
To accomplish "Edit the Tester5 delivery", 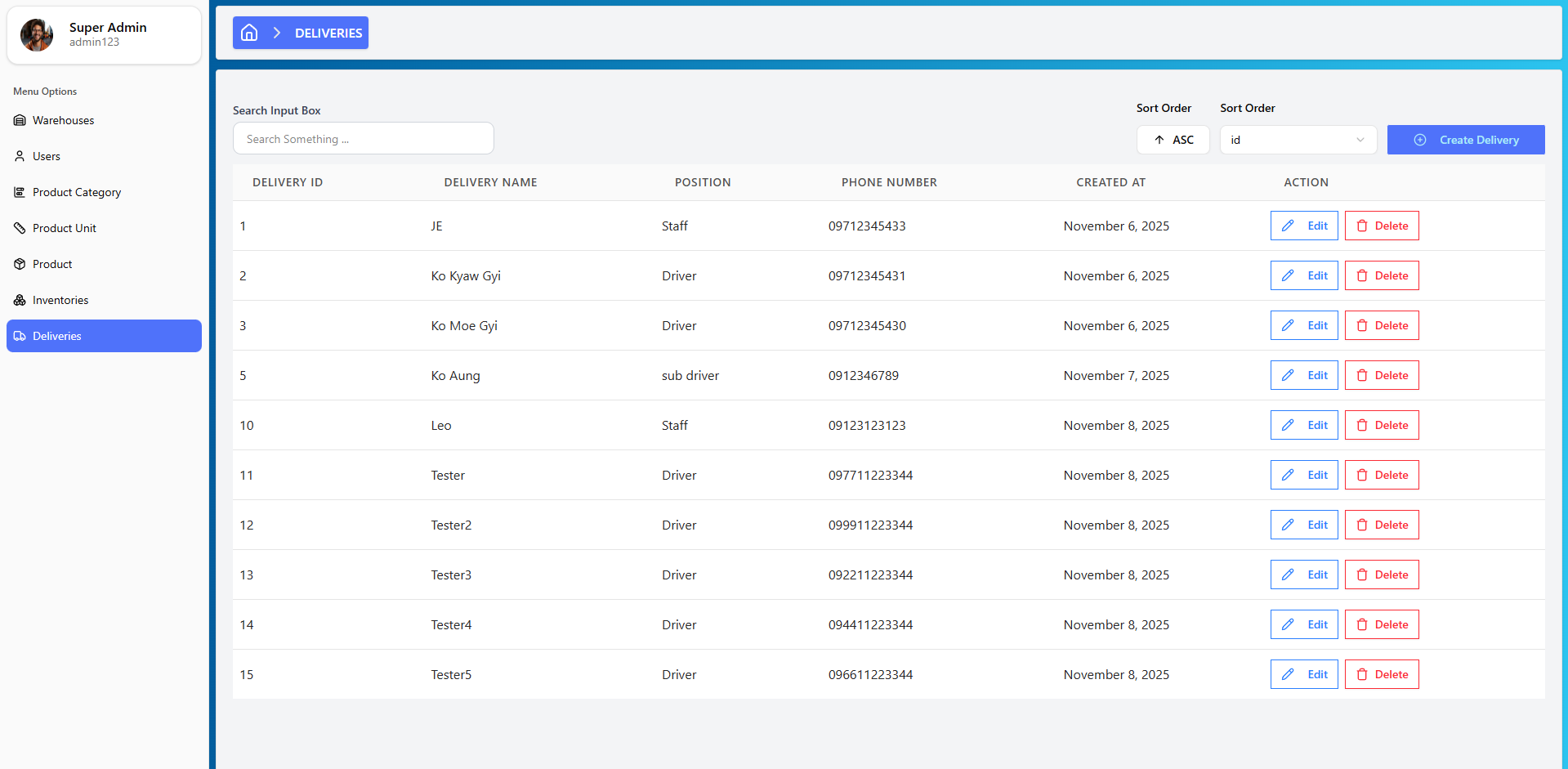I will 1304,674.
